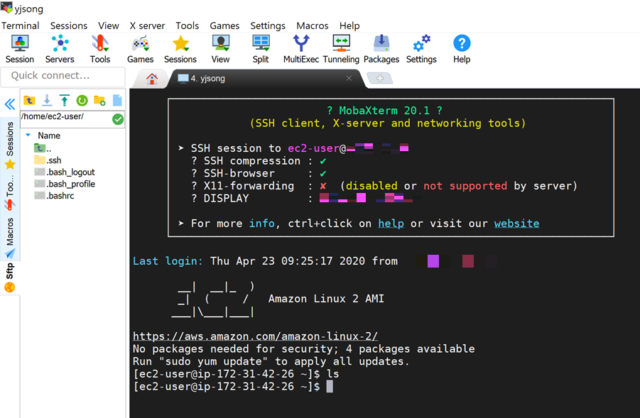Open the aws.amazon.com/amazon-linux-2 URL
Image resolution: width=640 pixels, height=418 pixels.
(x=255, y=336)
